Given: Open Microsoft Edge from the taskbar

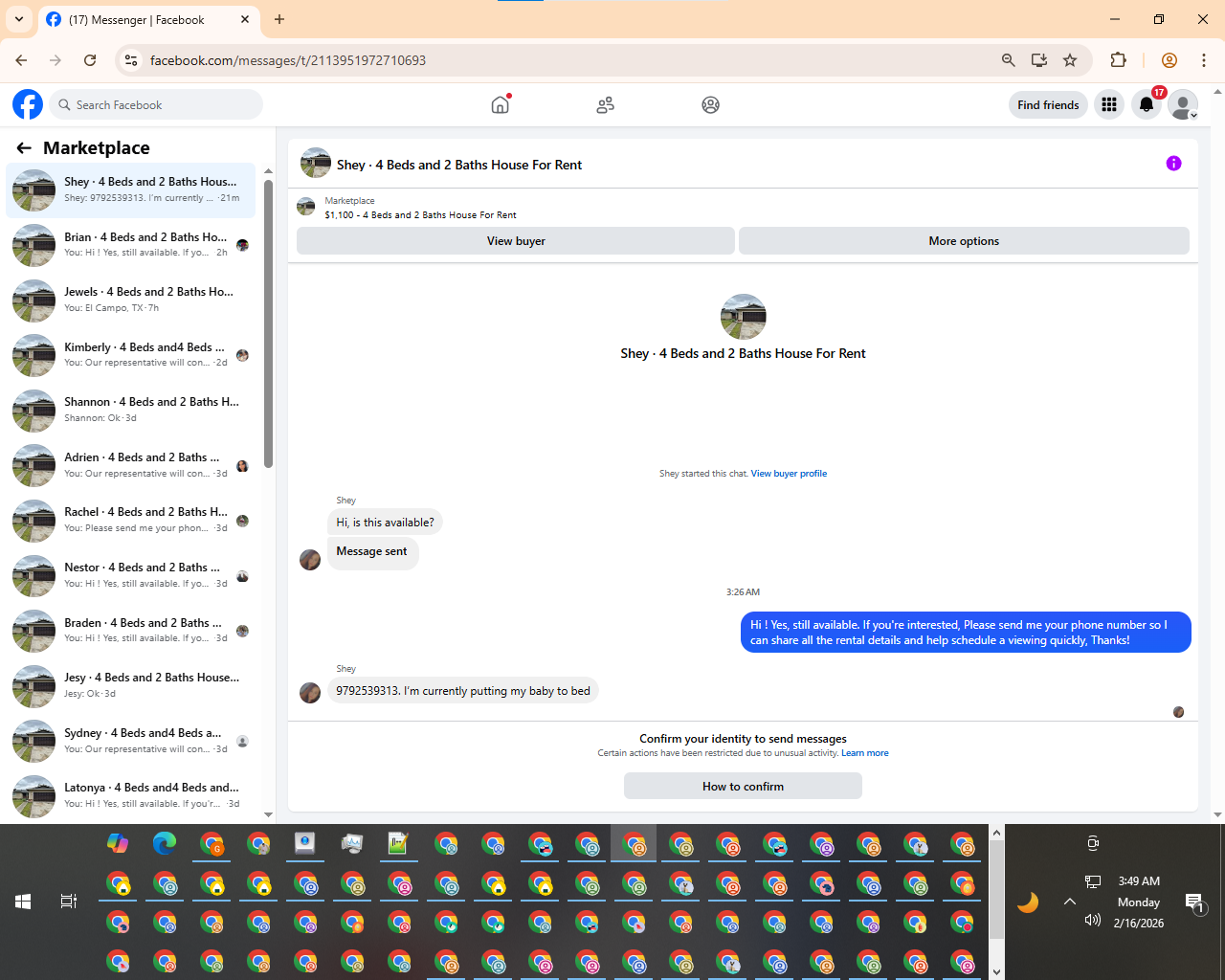Looking at the screenshot, I should (165, 843).
